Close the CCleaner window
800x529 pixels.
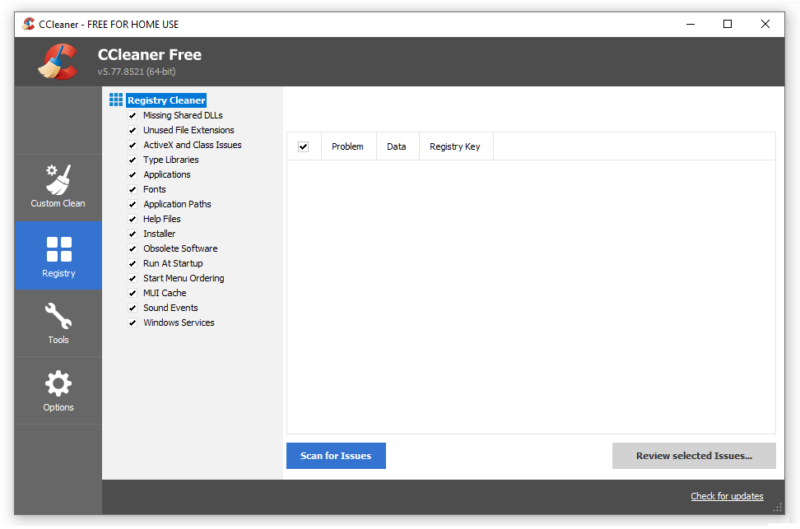(x=765, y=24)
